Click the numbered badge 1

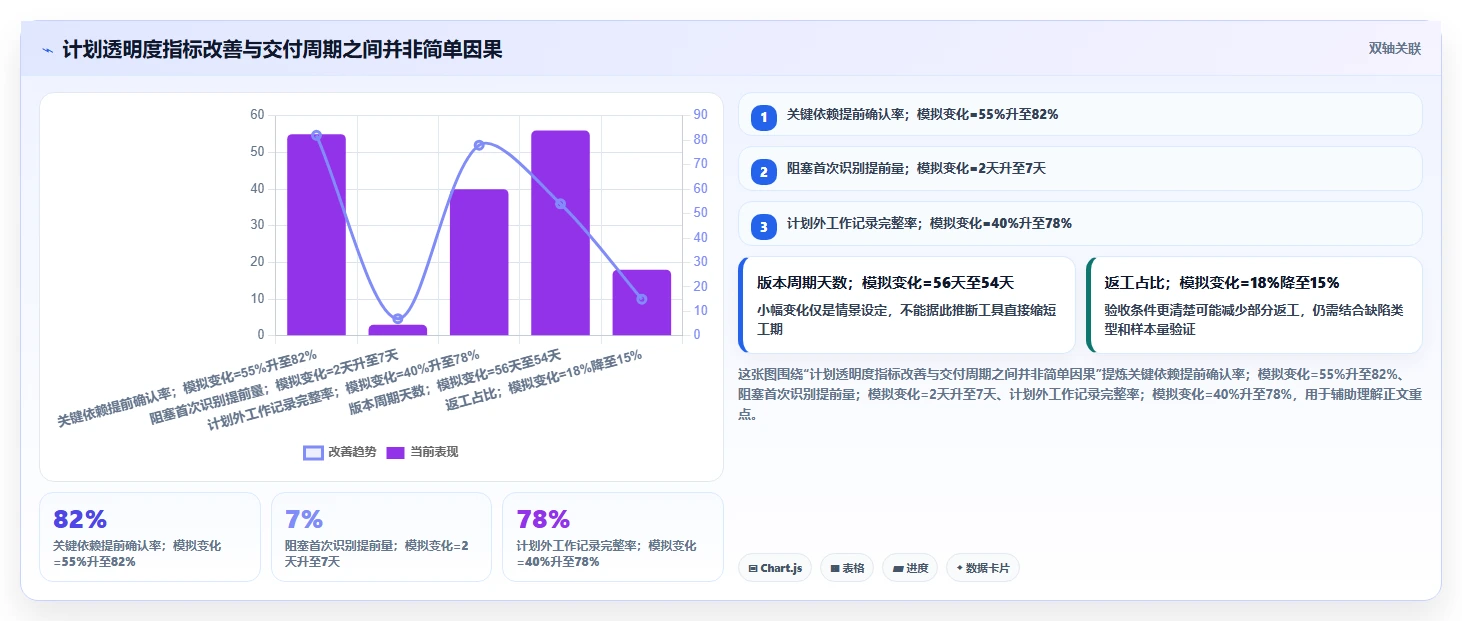[764, 118]
